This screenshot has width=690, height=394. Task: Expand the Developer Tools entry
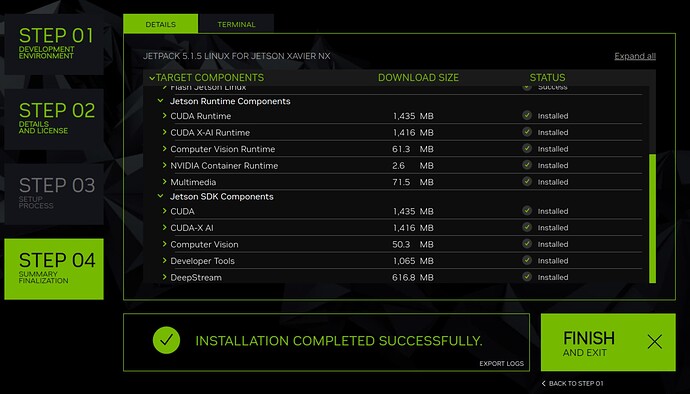pos(165,261)
